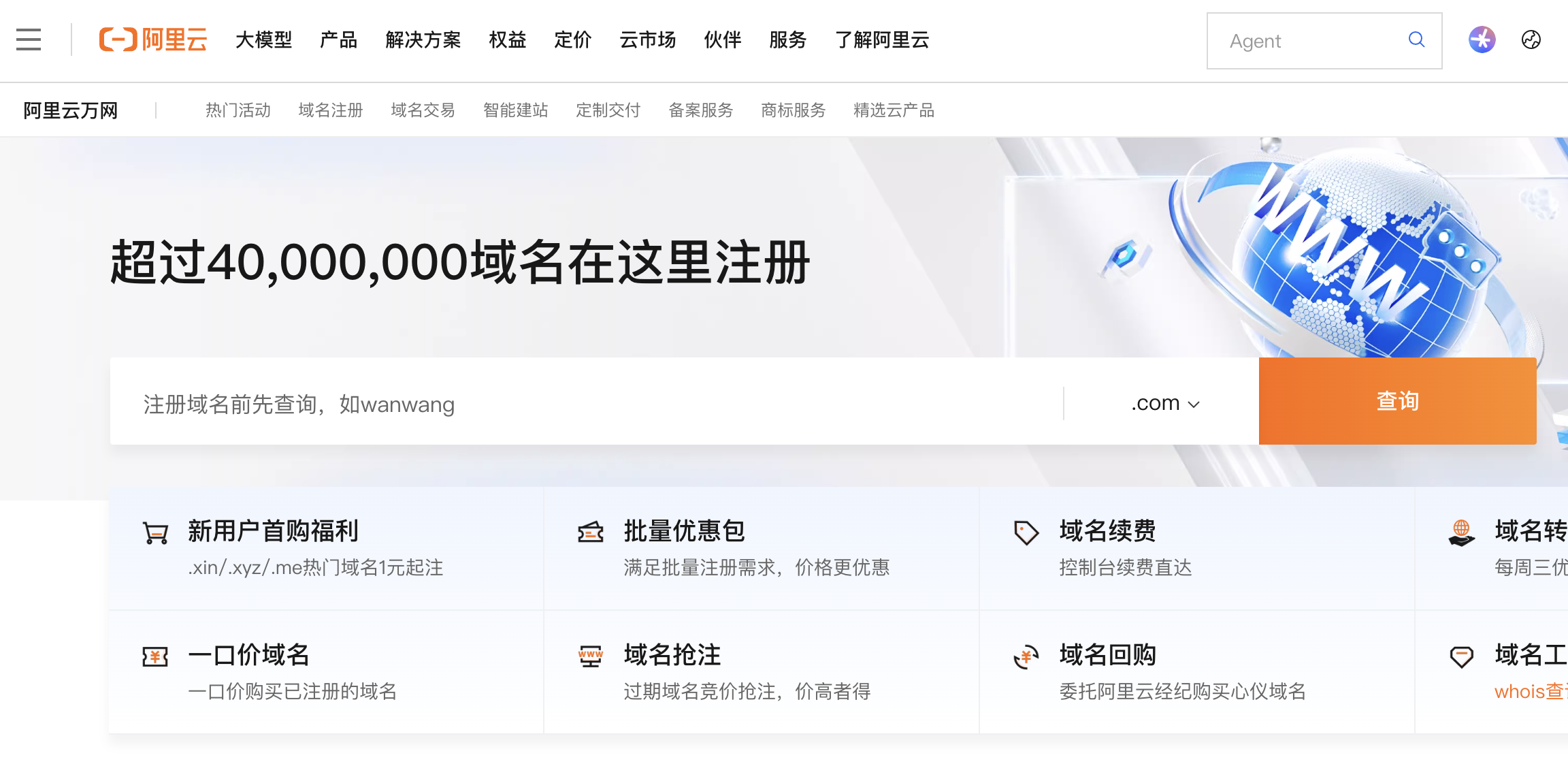The image size is (1568, 764).
Task: Click the 域名续费 price tag icon
Action: (1026, 532)
